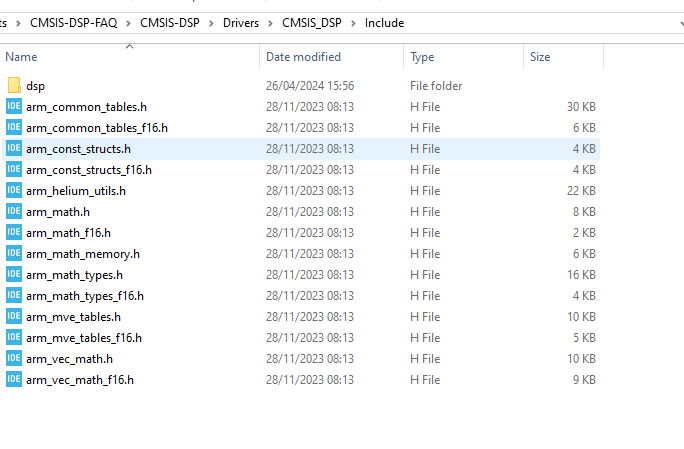The width and height of the screenshot is (684, 449).
Task: Click the arm_mve_tables_f16.h file icon
Action: [14, 337]
